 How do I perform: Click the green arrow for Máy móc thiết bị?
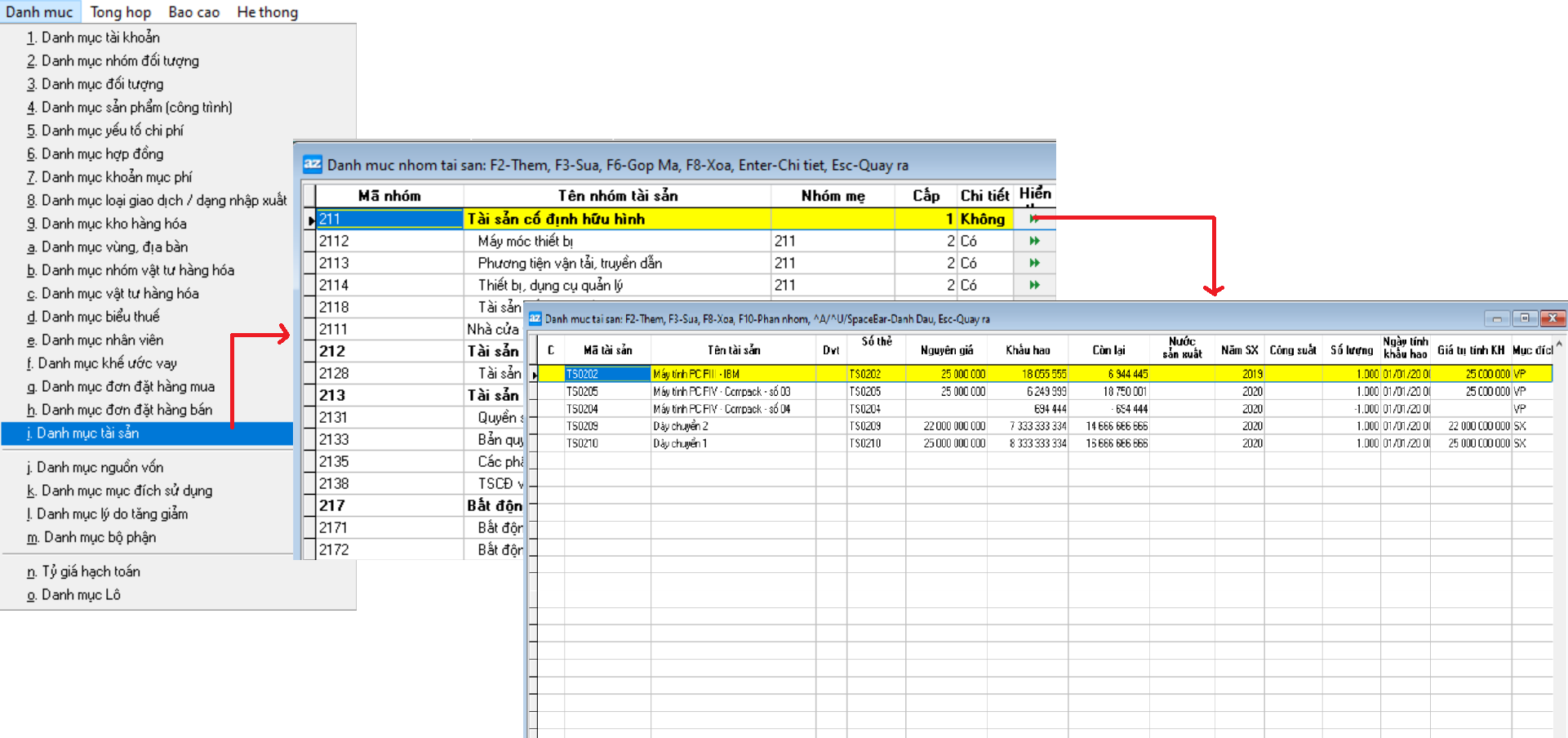point(1034,241)
